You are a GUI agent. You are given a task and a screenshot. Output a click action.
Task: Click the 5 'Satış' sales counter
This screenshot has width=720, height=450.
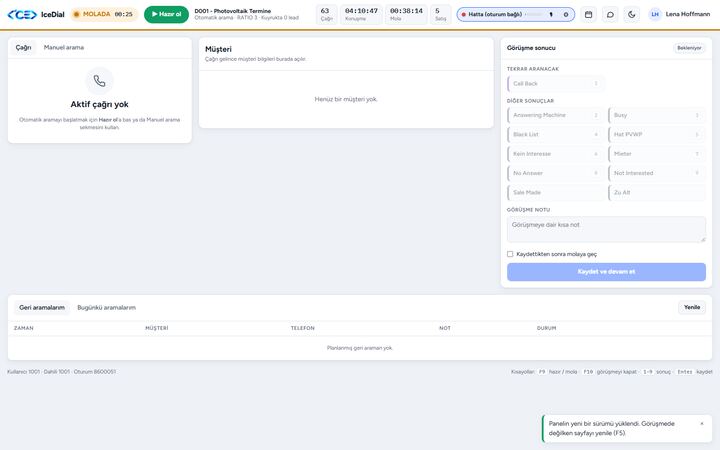point(440,14)
